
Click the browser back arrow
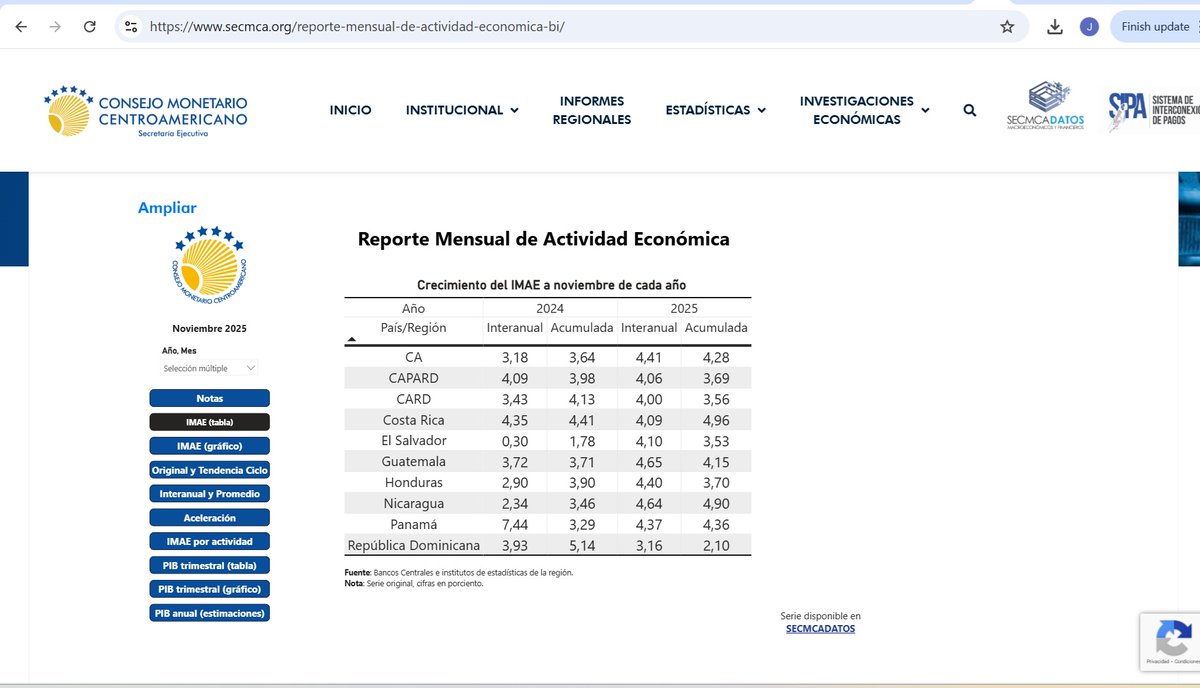click(22, 27)
